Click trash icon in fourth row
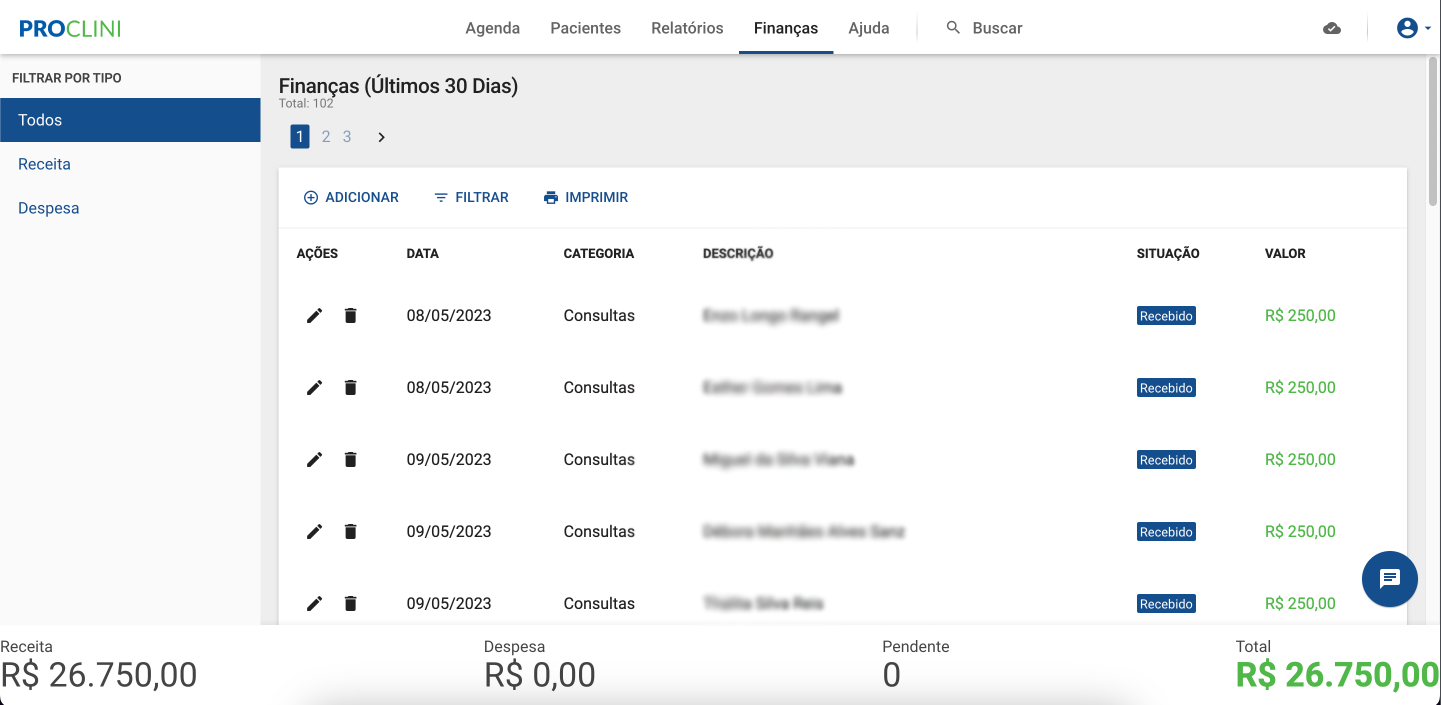 click(x=350, y=532)
